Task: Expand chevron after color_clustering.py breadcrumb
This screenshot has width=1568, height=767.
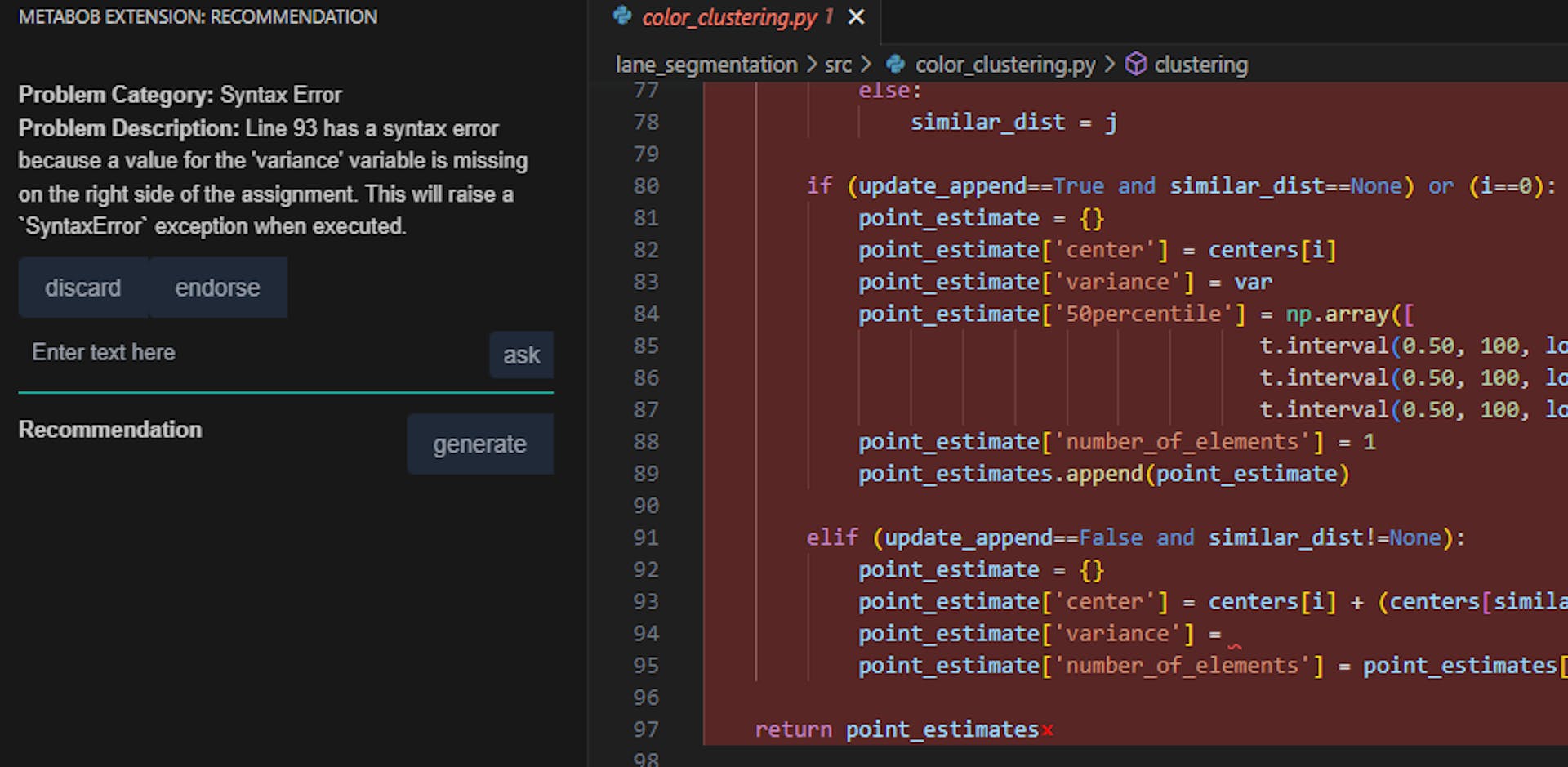Action: coord(1110,64)
